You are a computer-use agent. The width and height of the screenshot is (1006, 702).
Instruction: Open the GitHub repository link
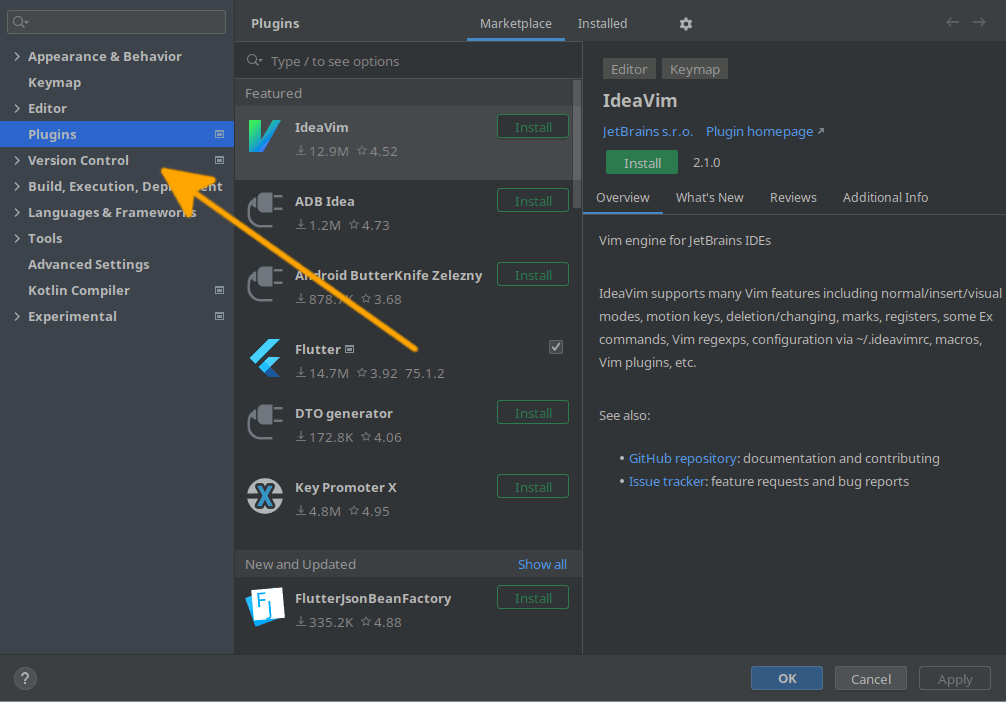pyautogui.click(x=682, y=458)
